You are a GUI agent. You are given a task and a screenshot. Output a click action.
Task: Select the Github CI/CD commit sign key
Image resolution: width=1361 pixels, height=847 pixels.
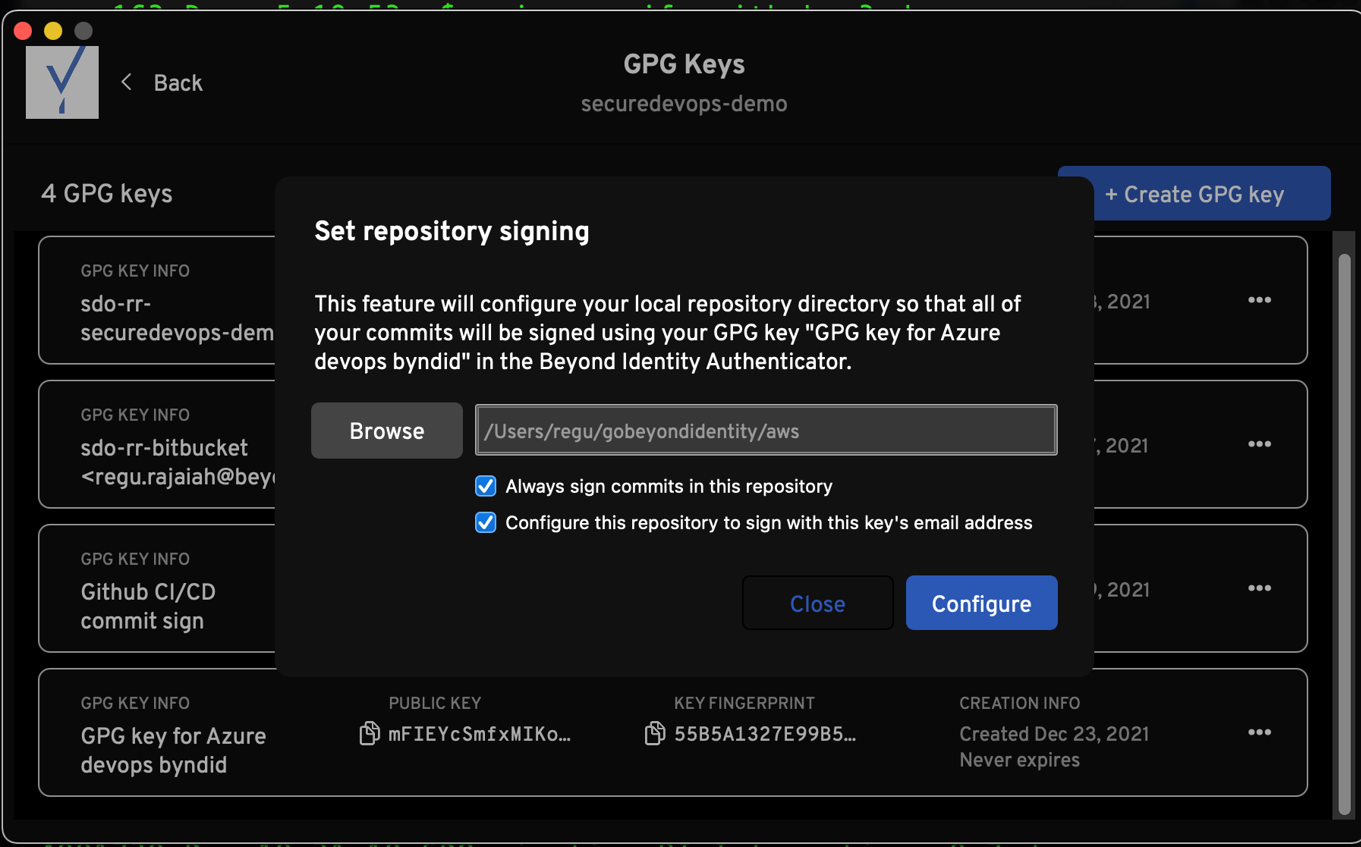(148, 606)
